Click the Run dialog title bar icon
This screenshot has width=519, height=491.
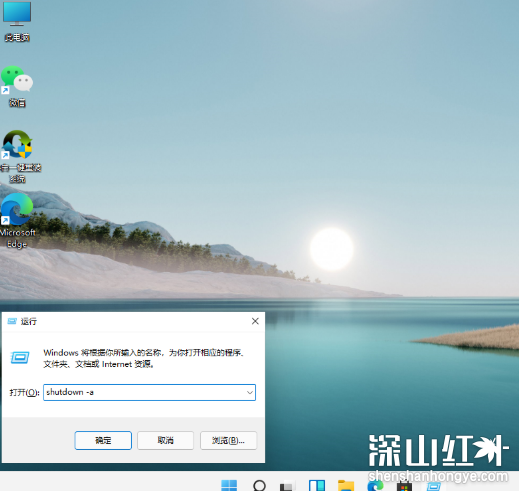coord(12,321)
